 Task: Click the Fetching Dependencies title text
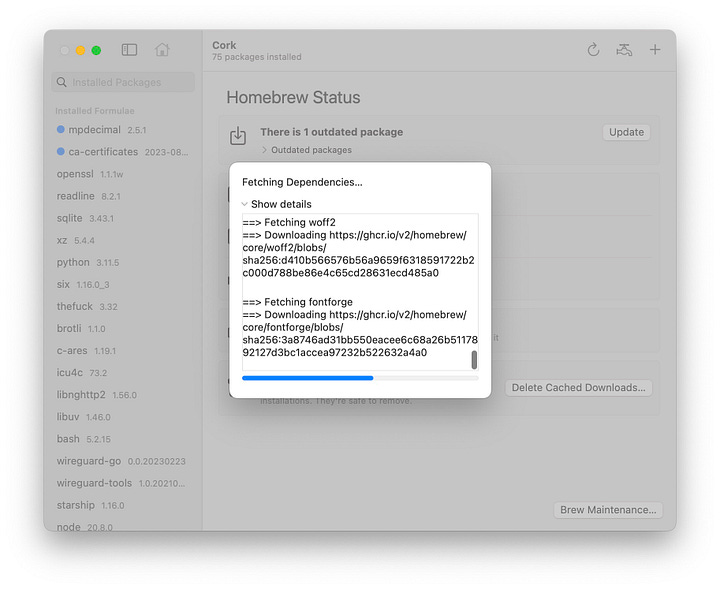(302, 182)
